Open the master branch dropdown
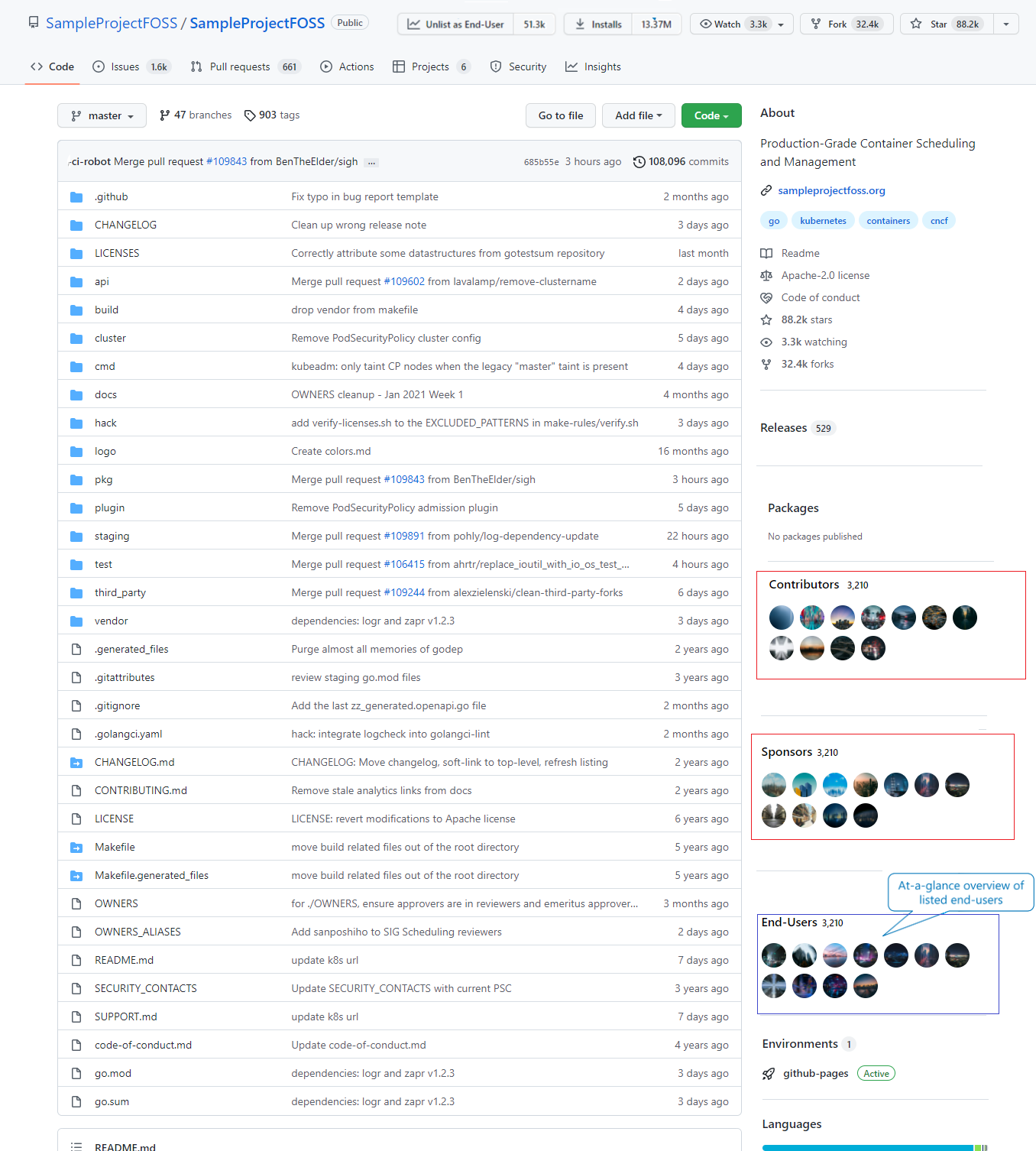The height and width of the screenshot is (1151, 1036). tap(102, 115)
